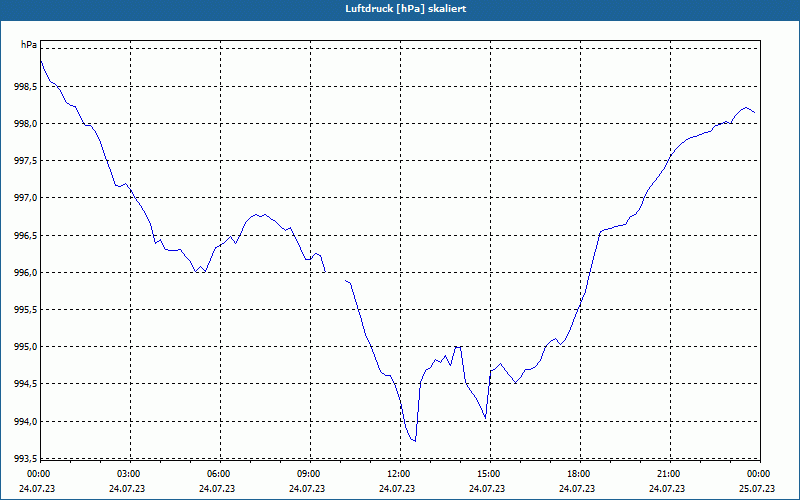Click the 21:00 time label on x-axis
The image size is (800, 500).
click(670, 474)
